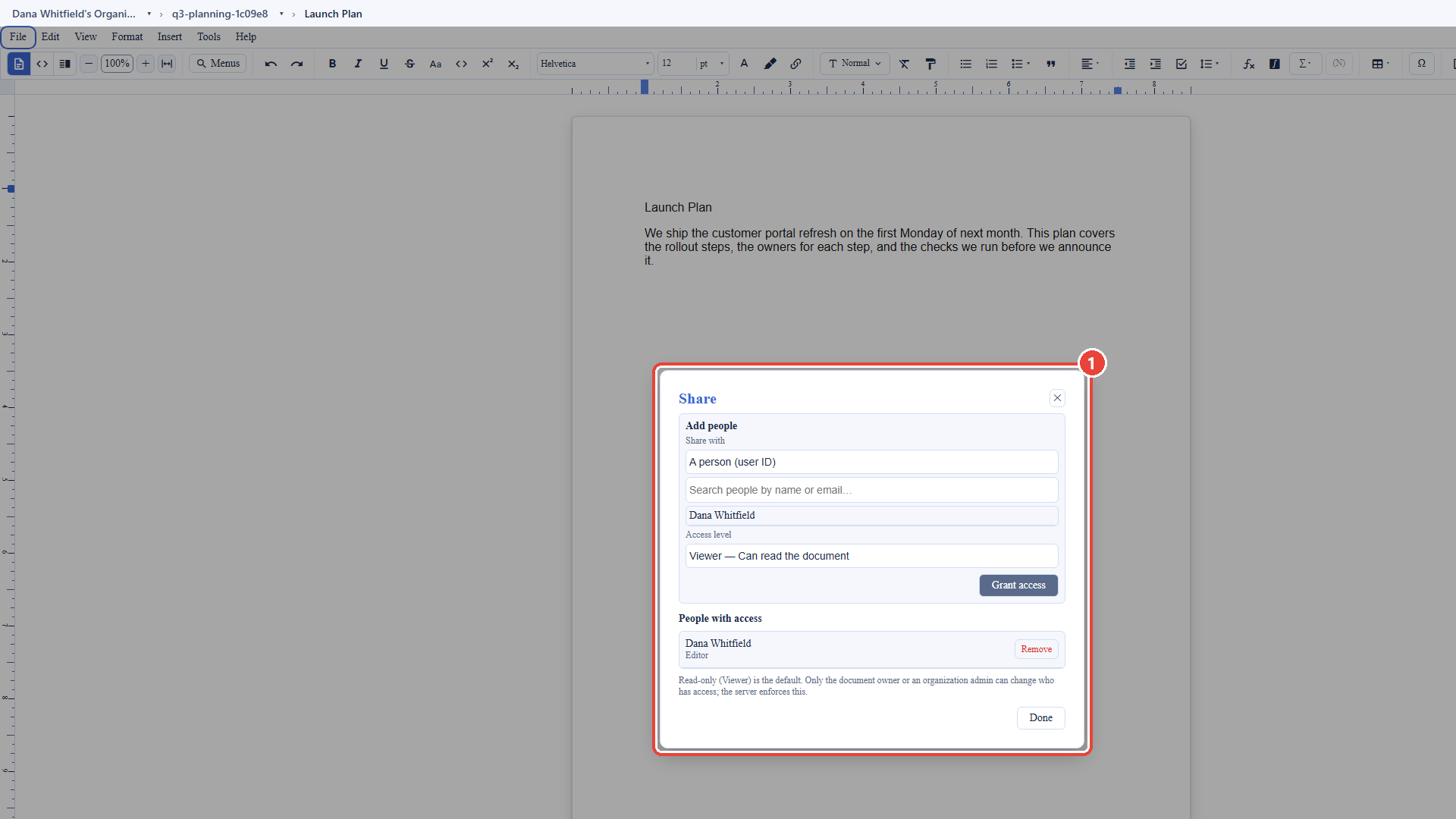
Task: Open the Format menu
Action: [x=127, y=36]
